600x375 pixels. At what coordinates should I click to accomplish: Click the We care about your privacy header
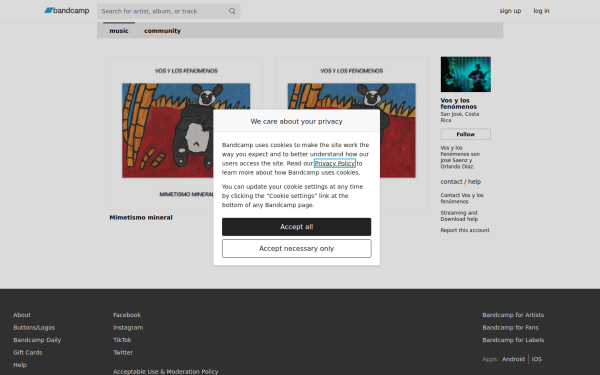(297, 121)
